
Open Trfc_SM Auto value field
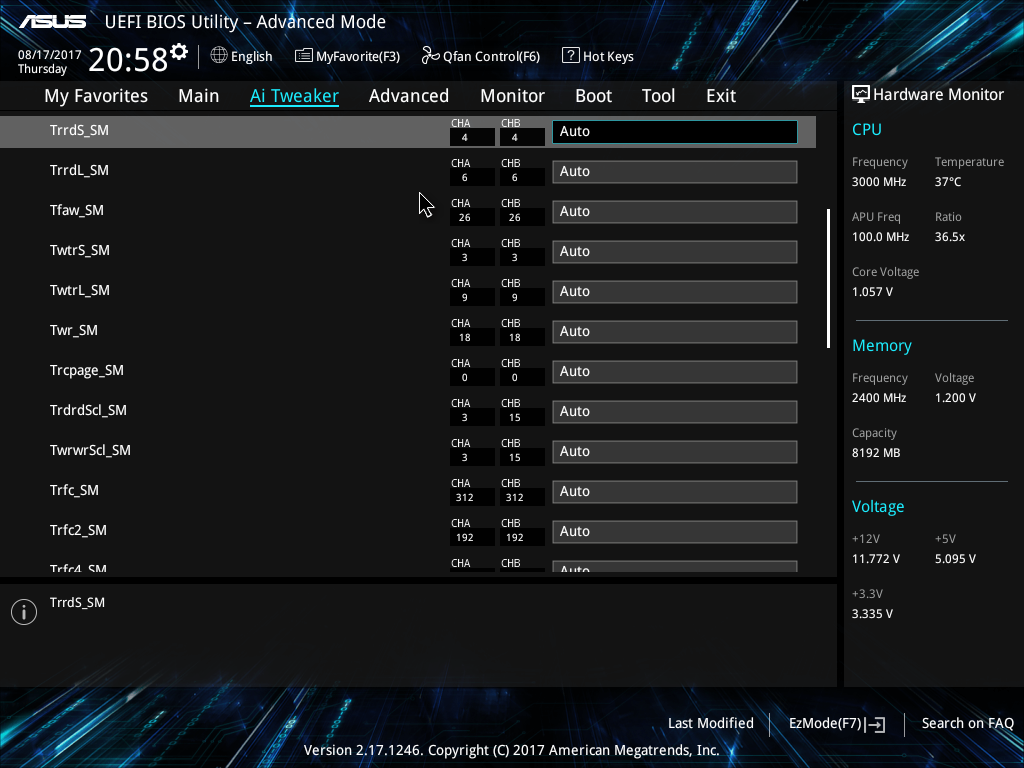tap(675, 492)
